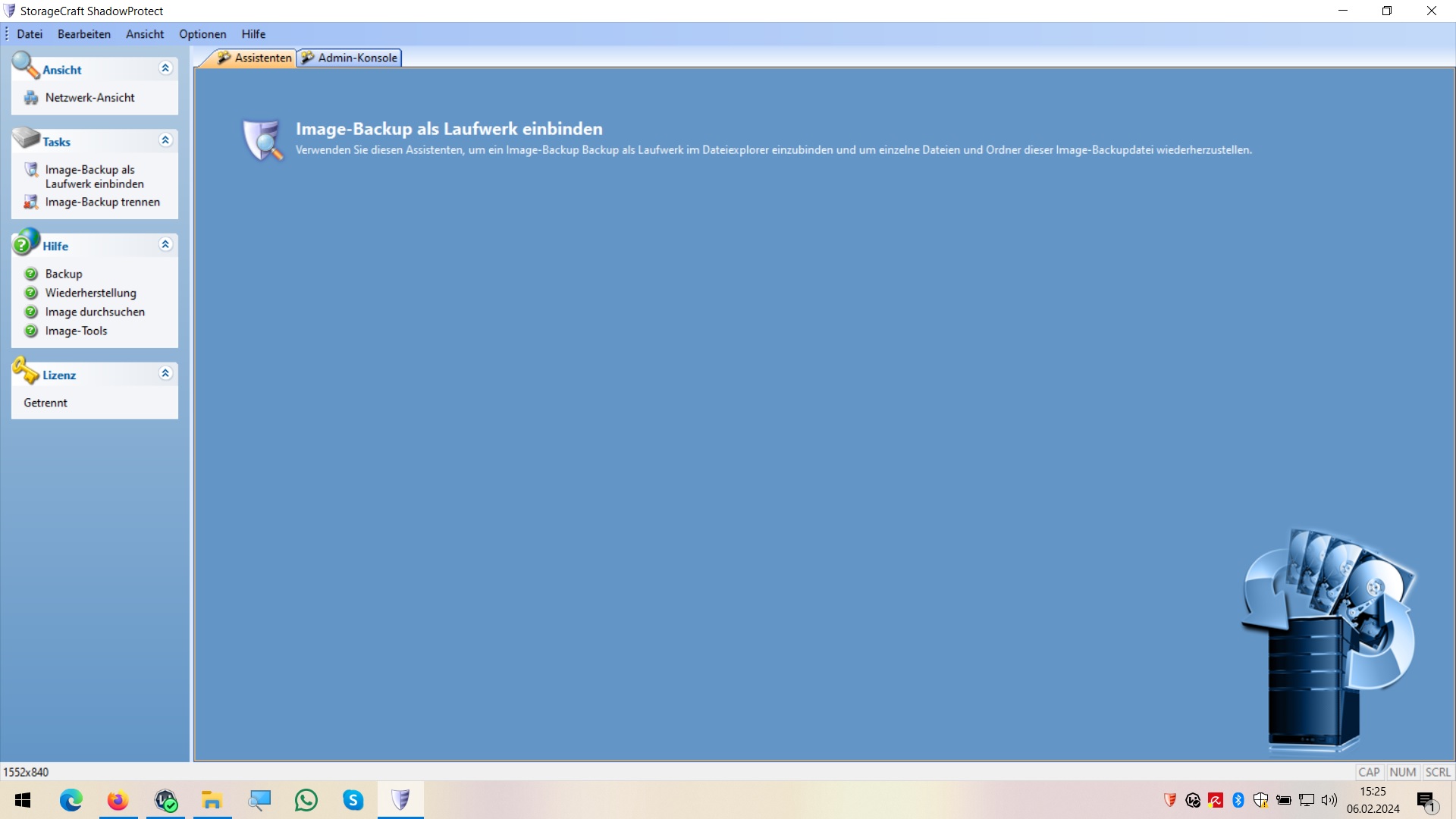Switch to the Admin-Konsole tab
The width and height of the screenshot is (1456, 819).
350,58
